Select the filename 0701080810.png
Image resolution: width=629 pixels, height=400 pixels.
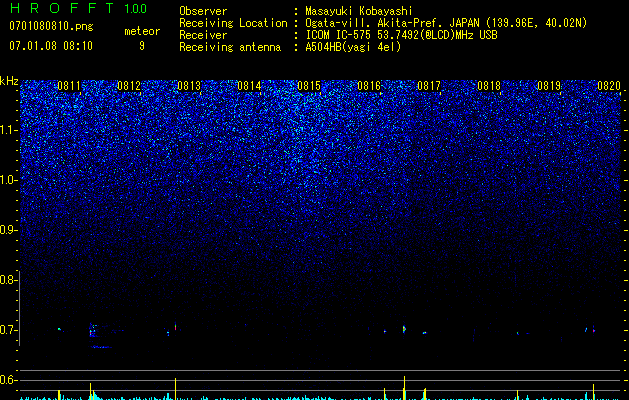pos(51,26)
